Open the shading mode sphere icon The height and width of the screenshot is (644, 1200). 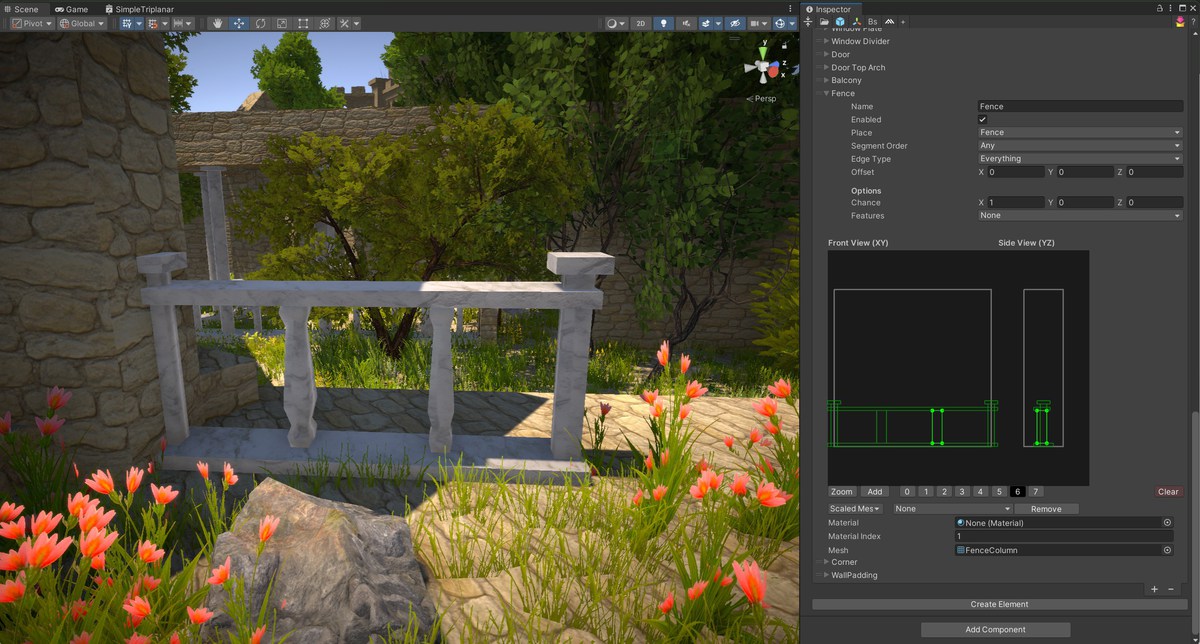pyautogui.click(x=612, y=23)
